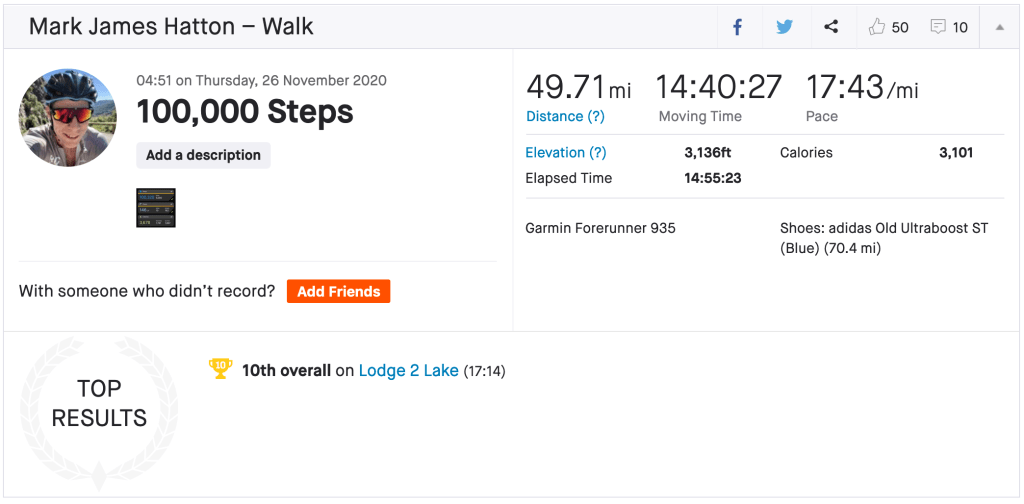This screenshot has height=504, width=1024.
Task: Open the attached activity photo thumbnail
Action: (x=156, y=207)
